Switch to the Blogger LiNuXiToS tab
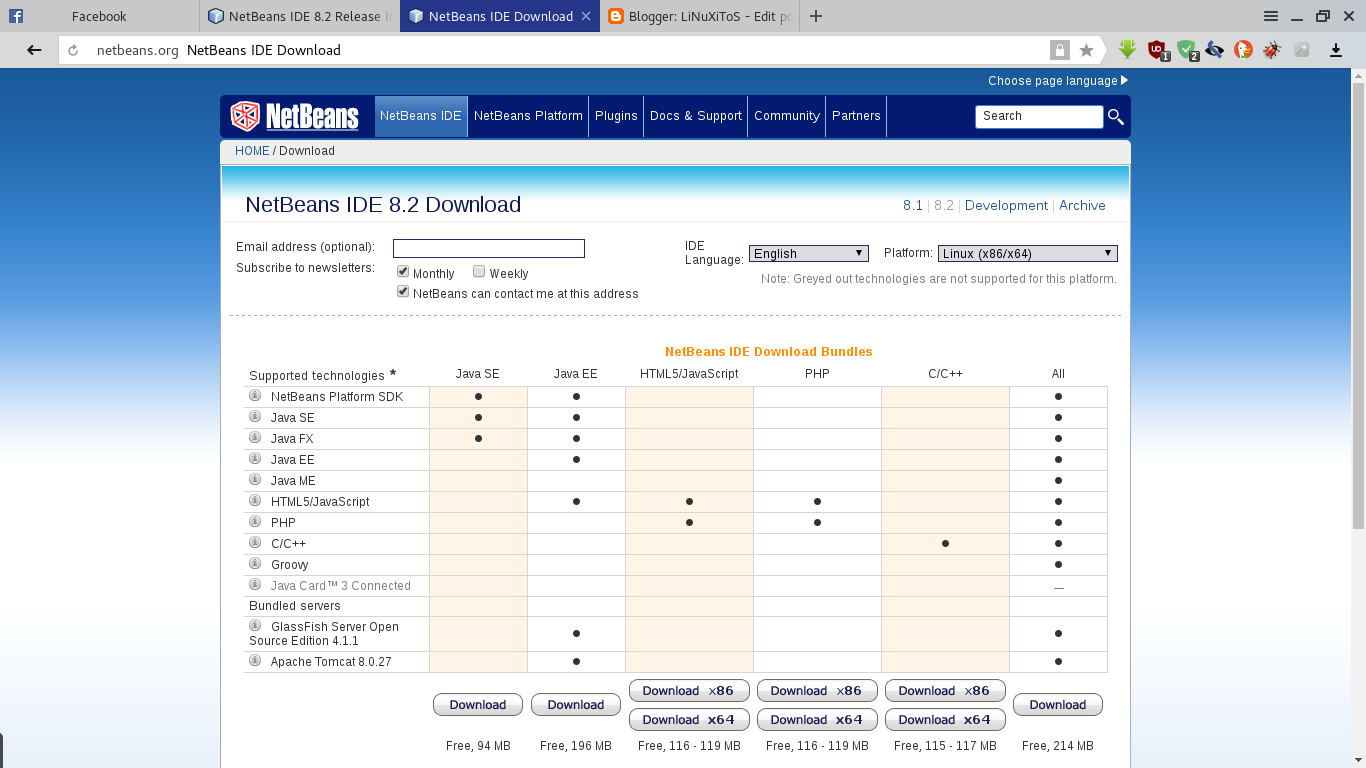This screenshot has height=768, width=1366. pos(700,16)
